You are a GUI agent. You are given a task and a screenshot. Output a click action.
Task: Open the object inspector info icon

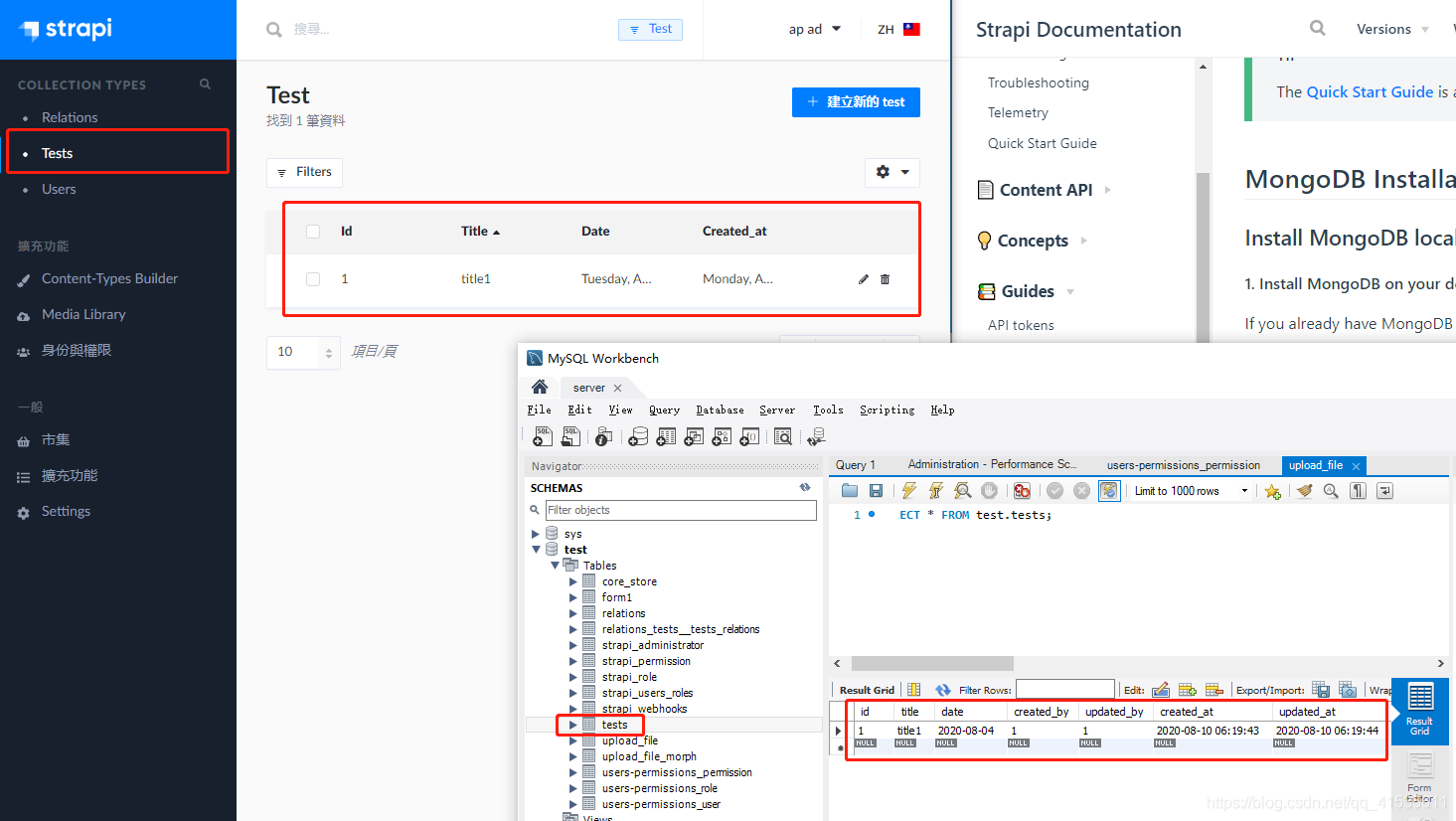[x=604, y=436]
